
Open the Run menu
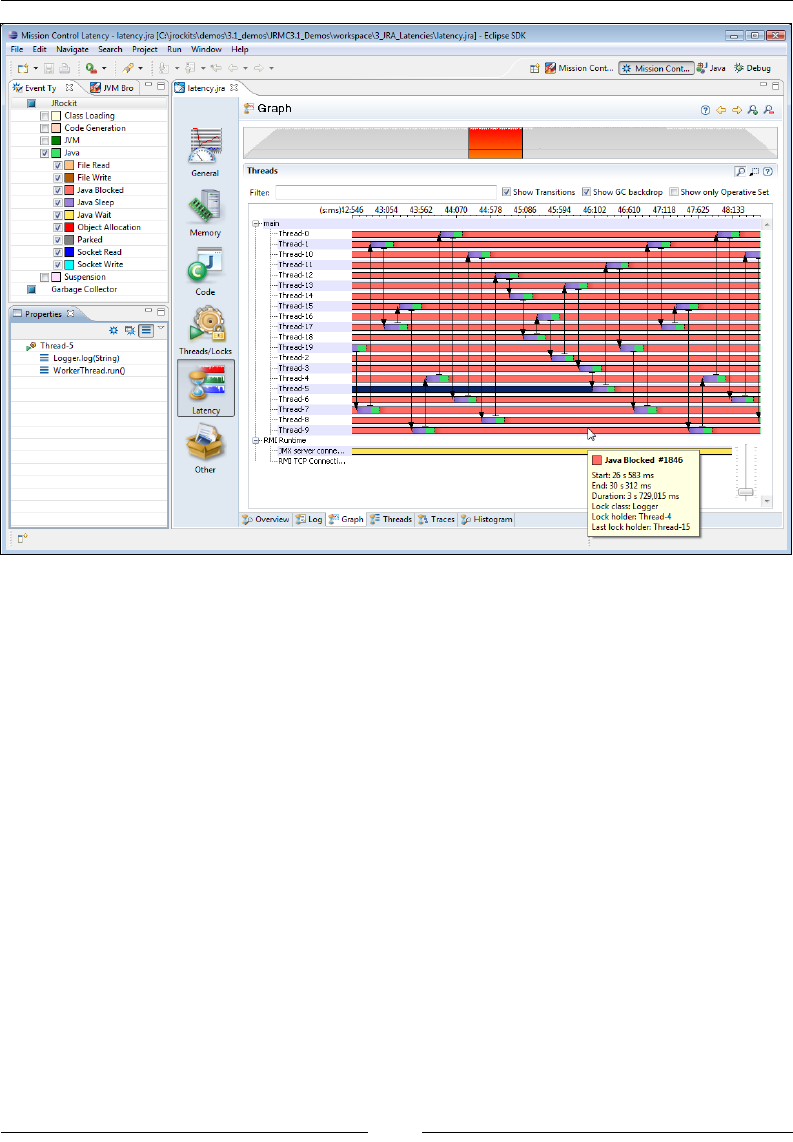(x=174, y=50)
